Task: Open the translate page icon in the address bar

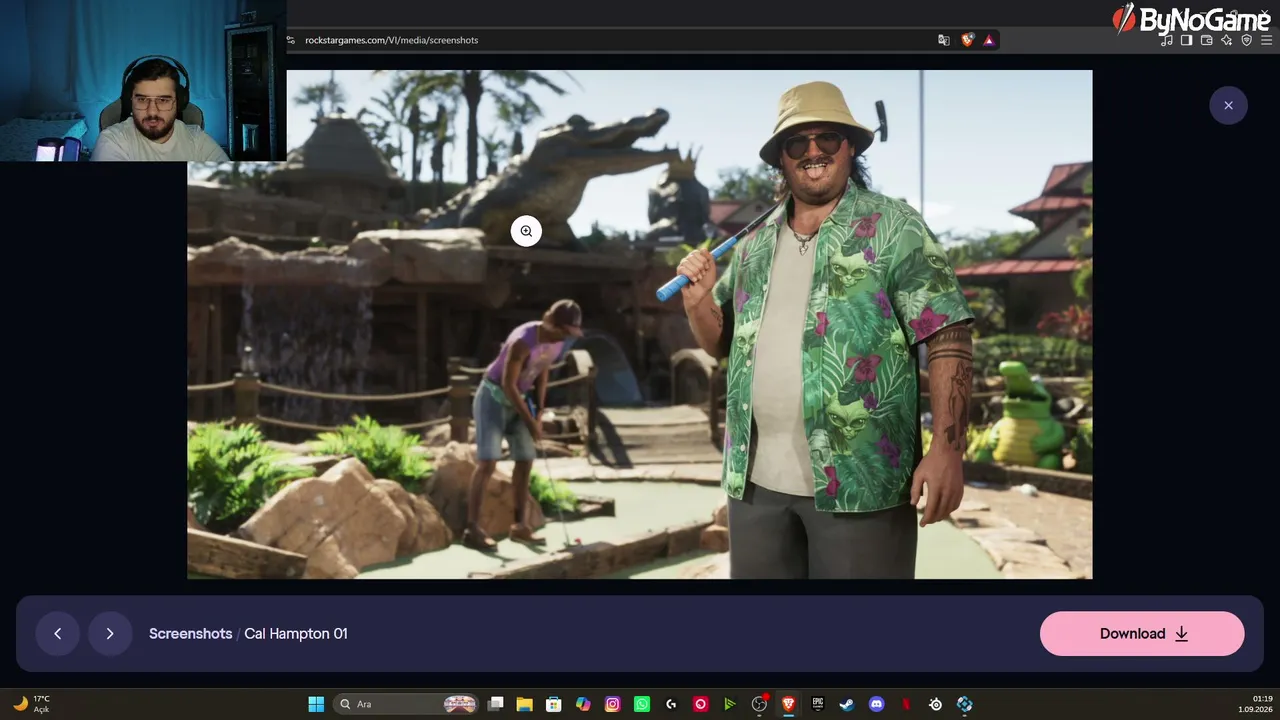Action: (x=943, y=40)
